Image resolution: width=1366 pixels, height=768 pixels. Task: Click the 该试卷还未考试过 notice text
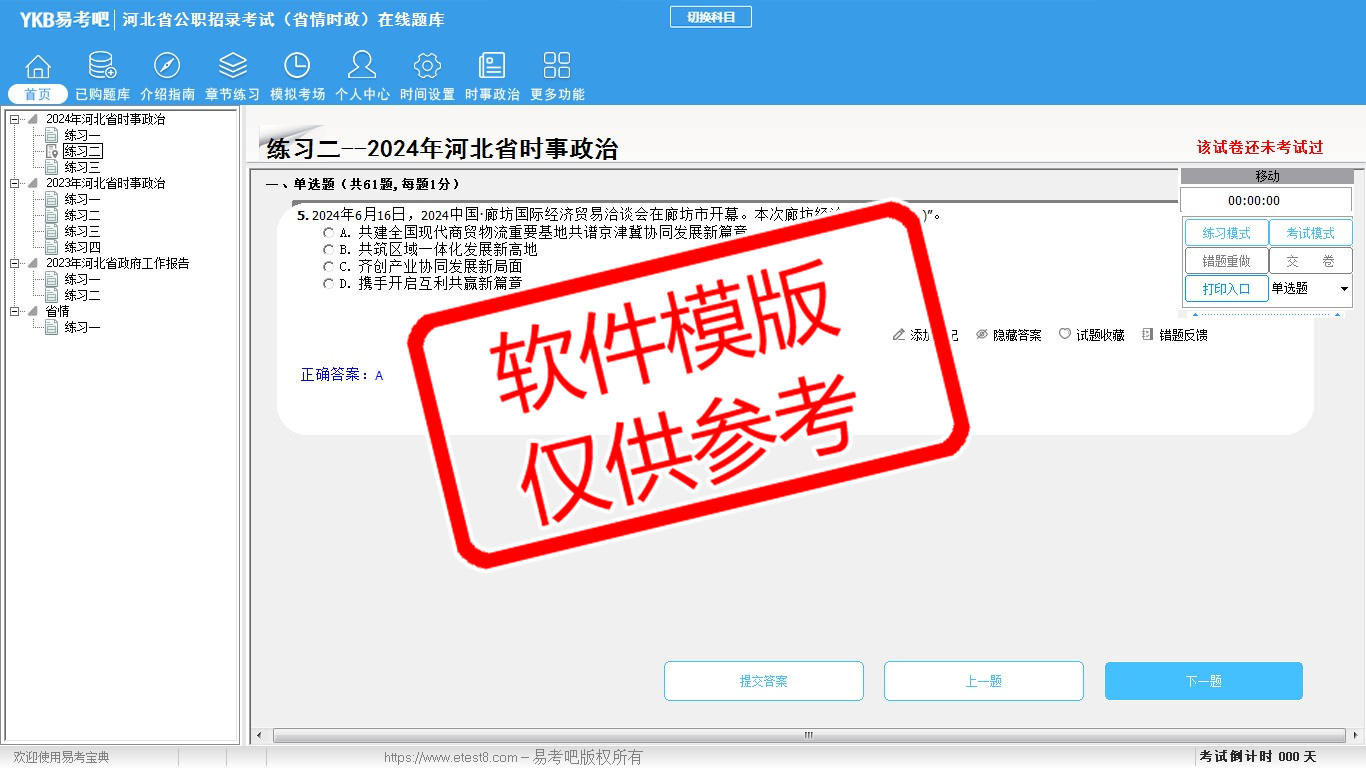click(1260, 147)
